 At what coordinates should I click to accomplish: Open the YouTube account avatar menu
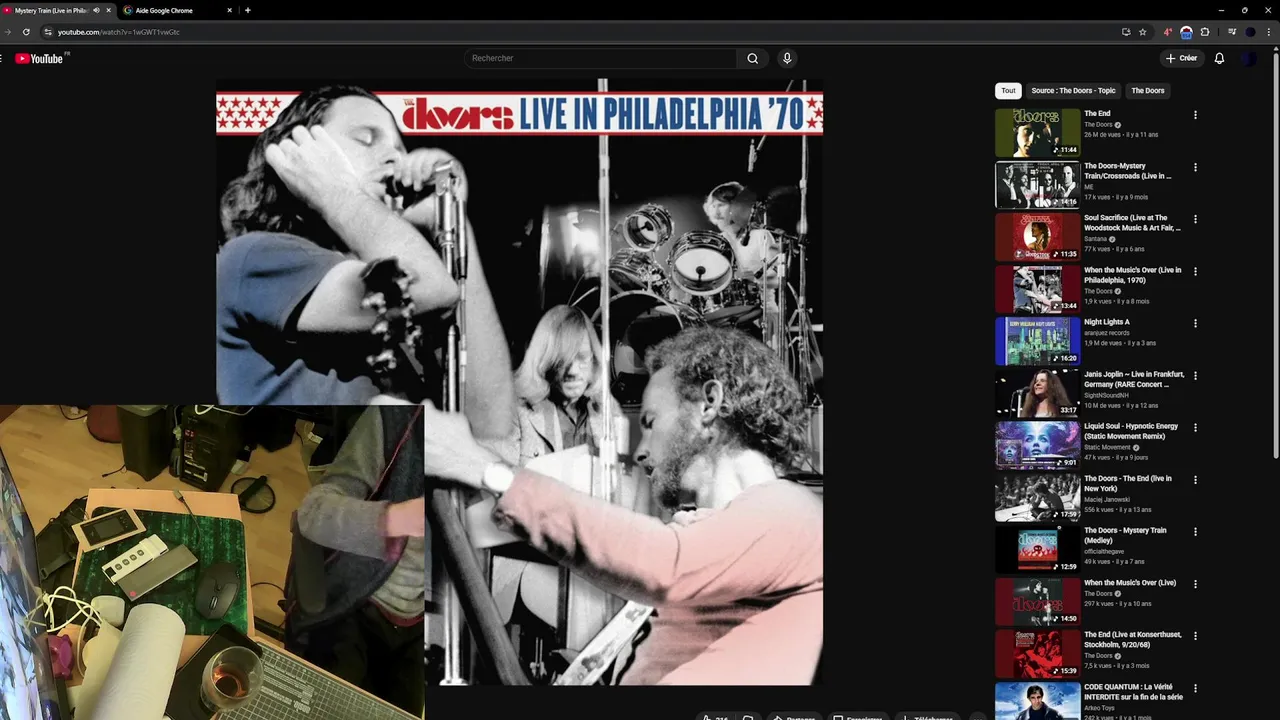pyautogui.click(x=1249, y=58)
